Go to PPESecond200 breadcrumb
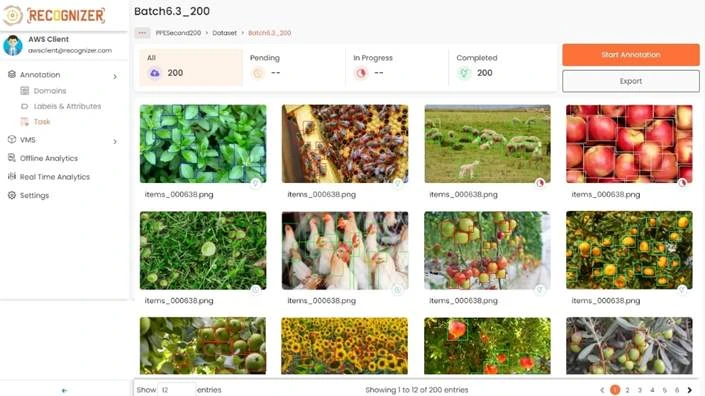This screenshot has width=705, height=396. pyautogui.click(x=178, y=33)
